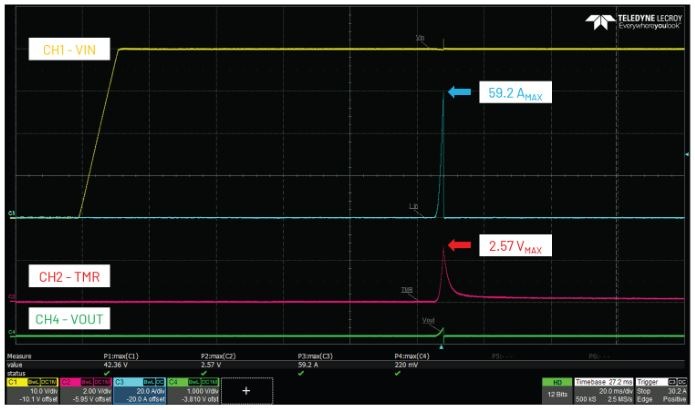Click the 20.0 ms/div timebase value
This screenshot has width=695, height=410.
point(616,391)
